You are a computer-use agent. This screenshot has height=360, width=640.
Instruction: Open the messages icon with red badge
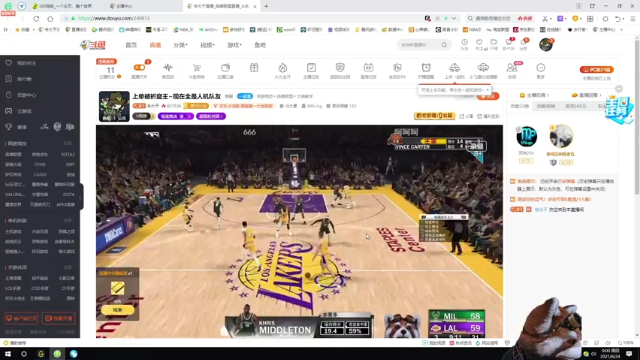(x=524, y=44)
